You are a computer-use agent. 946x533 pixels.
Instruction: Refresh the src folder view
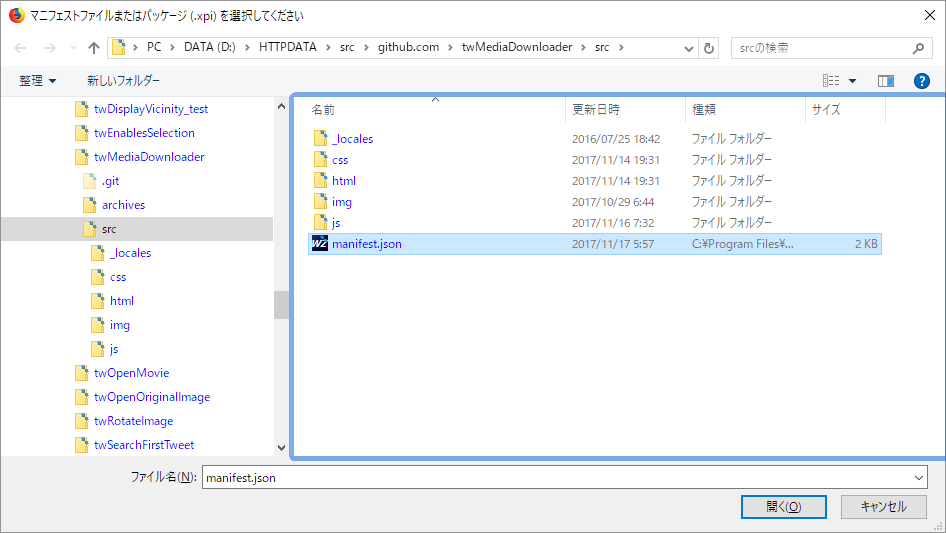(709, 48)
